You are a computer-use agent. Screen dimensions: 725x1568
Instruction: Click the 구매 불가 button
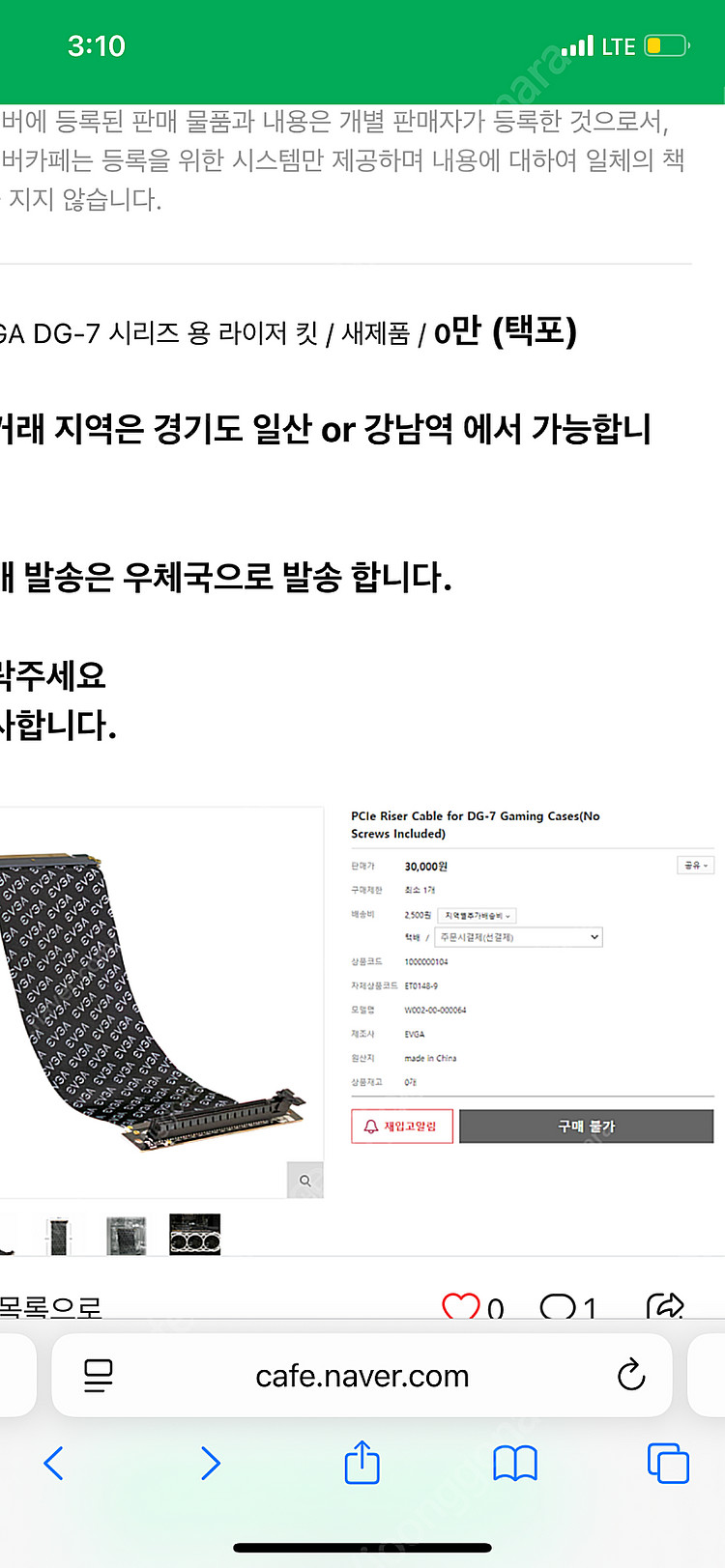[586, 1126]
